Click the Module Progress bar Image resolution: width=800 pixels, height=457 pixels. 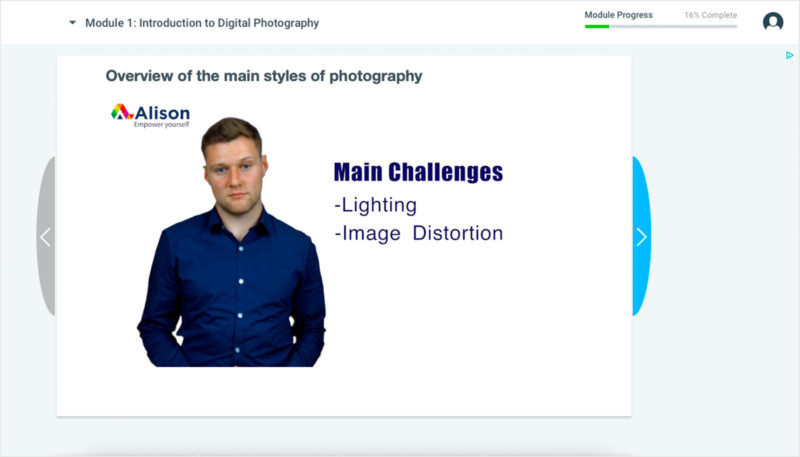(x=661, y=27)
